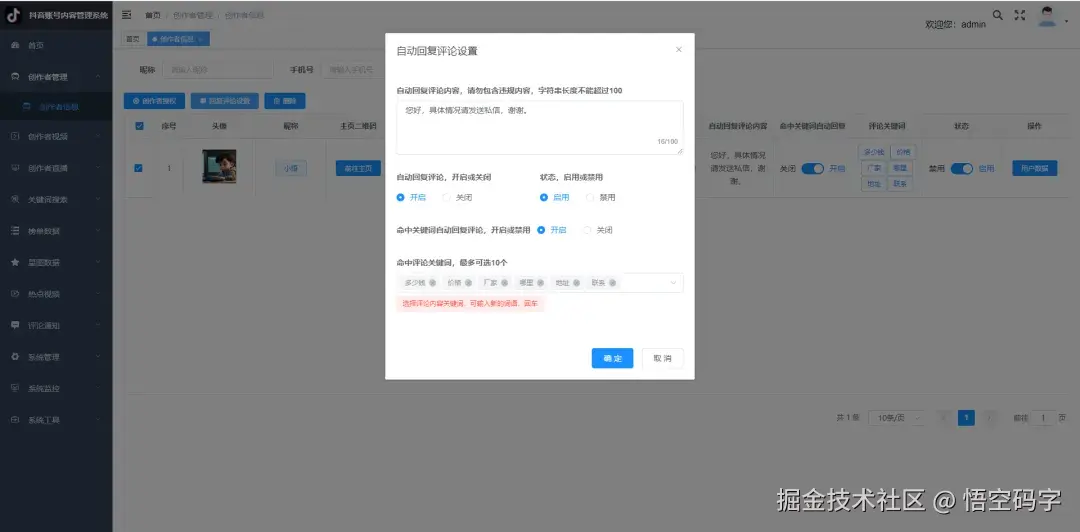Click the 昵称 search input field
The image size is (1080, 532).
(219, 70)
